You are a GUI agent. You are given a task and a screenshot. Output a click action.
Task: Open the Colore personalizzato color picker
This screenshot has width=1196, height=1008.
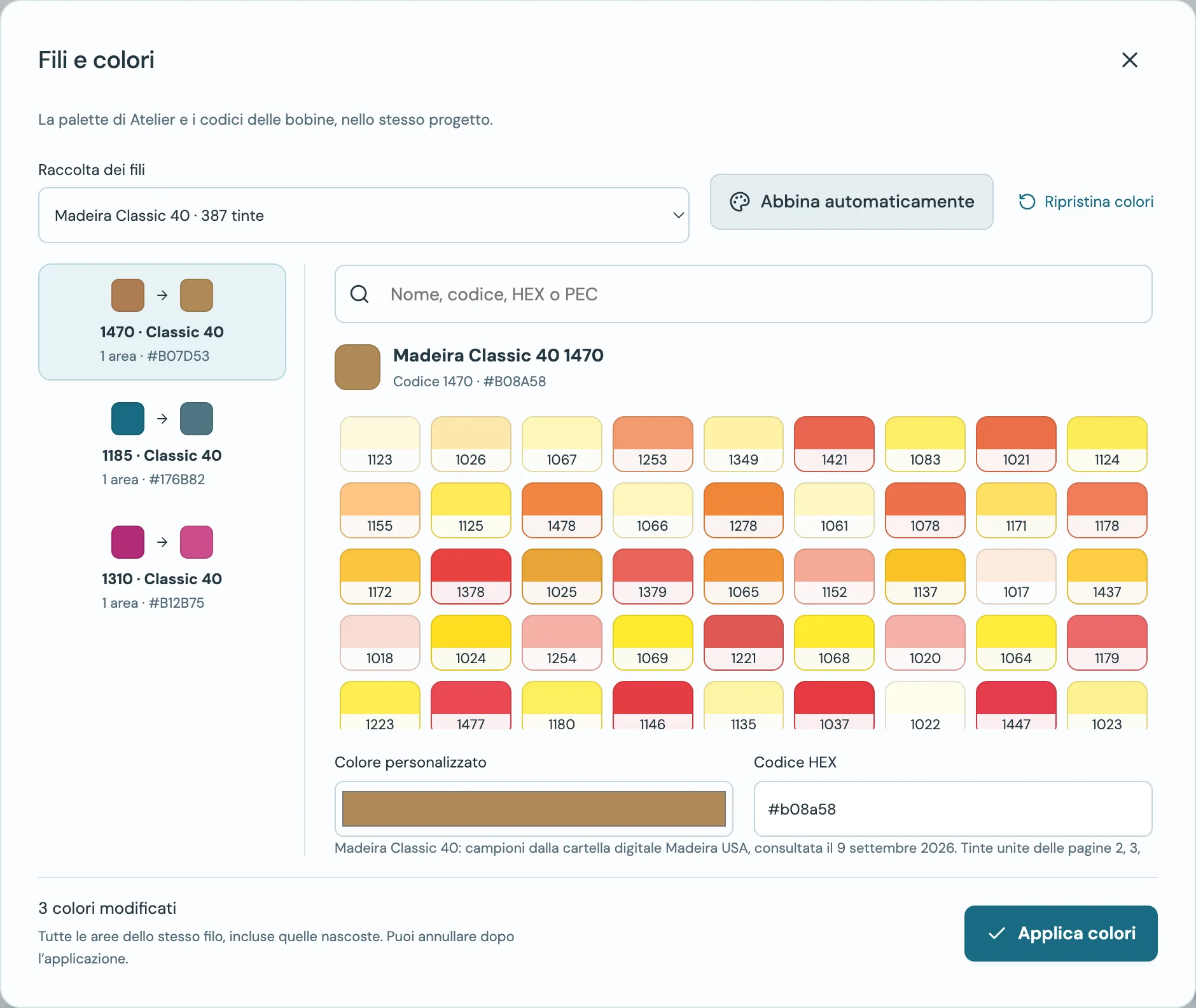(534, 809)
